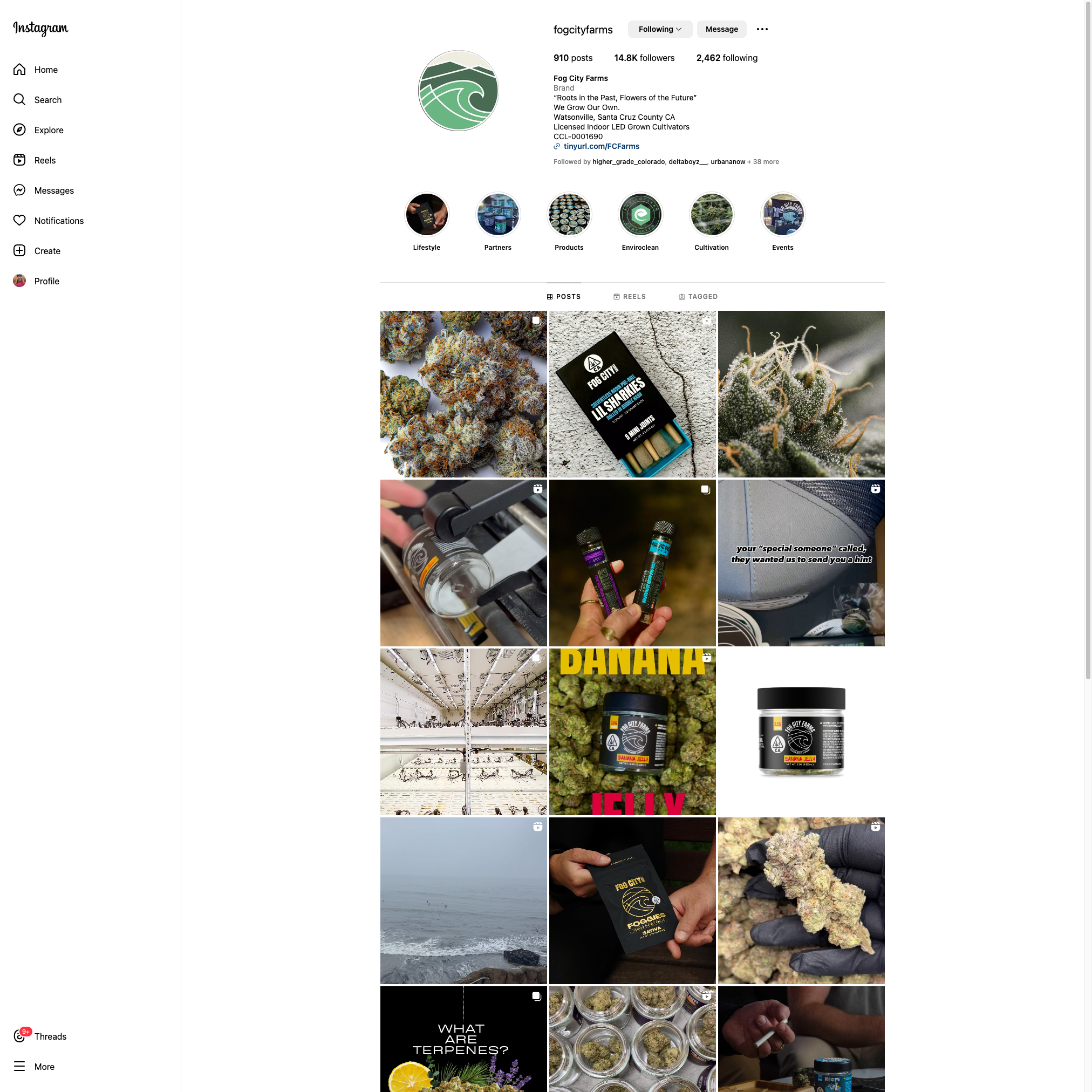Expand the Following dropdown button
Screen dimensions: 1092x1092
pyautogui.click(x=660, y=29)
